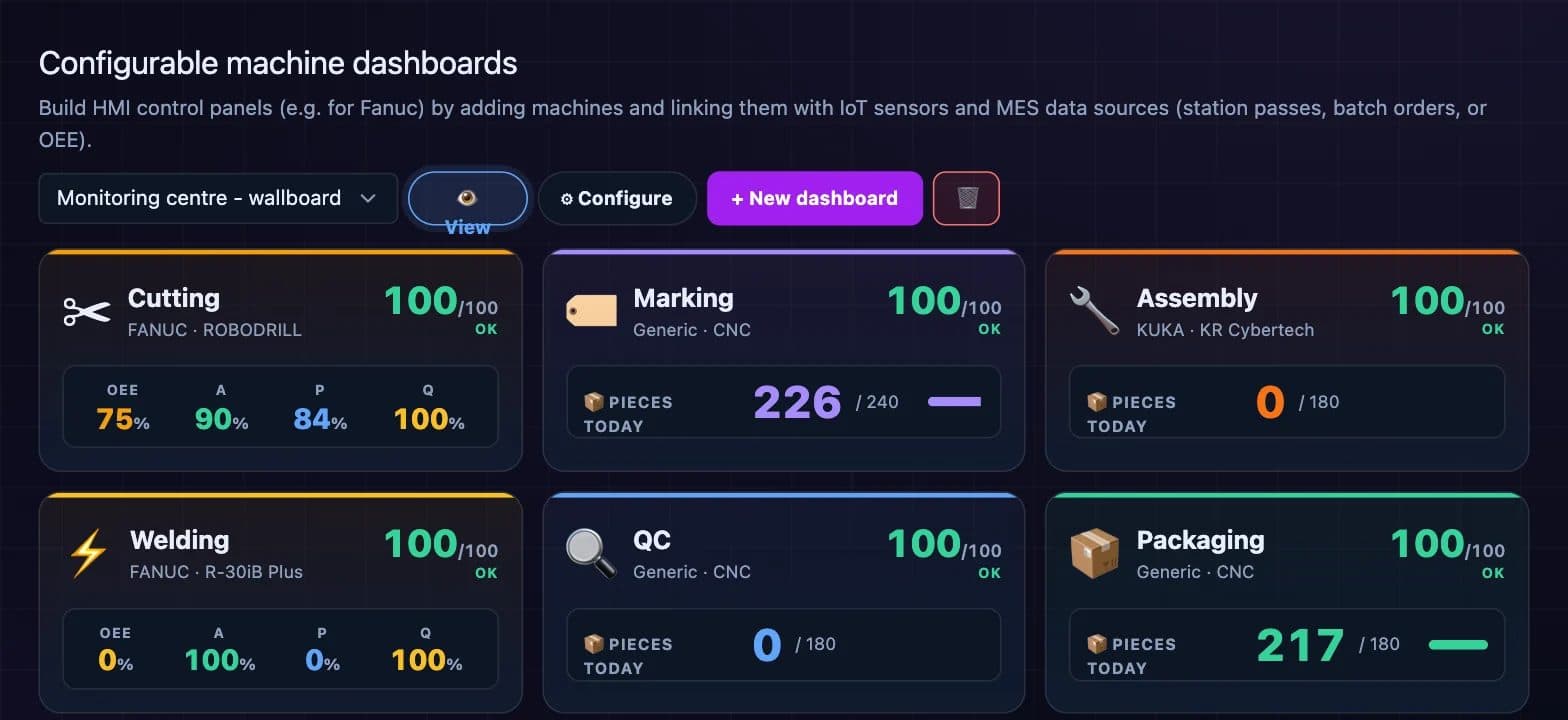Select Cutting availability 90% value
1568x720 pixels.
click(x=221, y=409)
